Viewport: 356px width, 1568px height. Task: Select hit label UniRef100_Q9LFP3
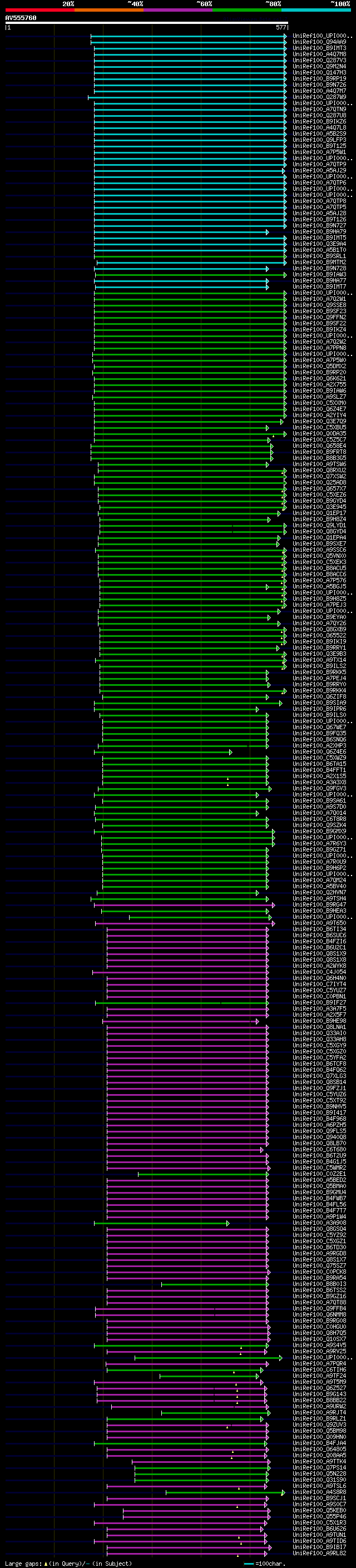click(319, 140)
